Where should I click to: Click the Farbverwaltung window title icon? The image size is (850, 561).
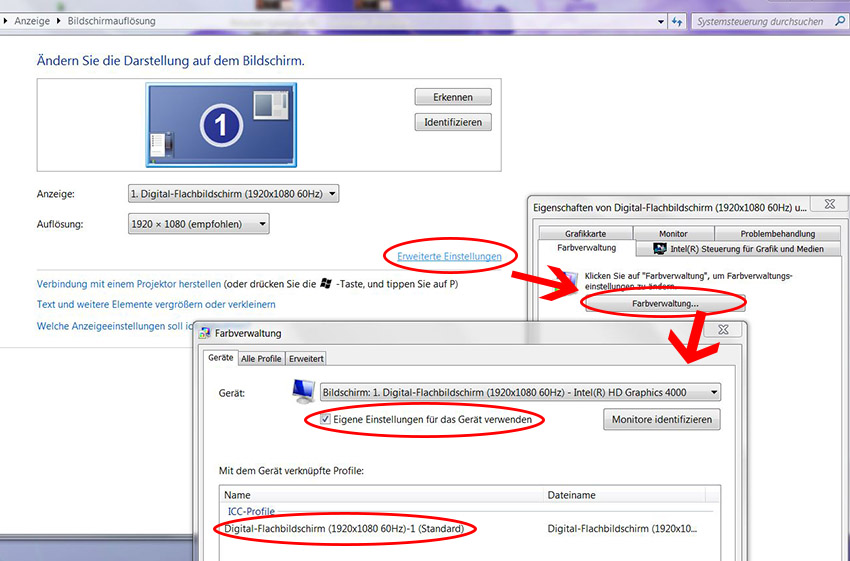[x=205, y=333]
